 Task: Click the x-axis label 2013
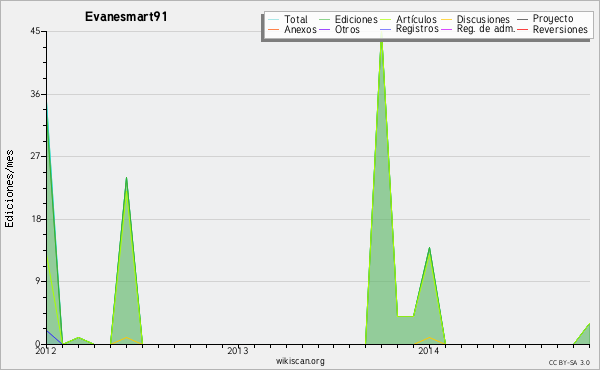(238, 350)
